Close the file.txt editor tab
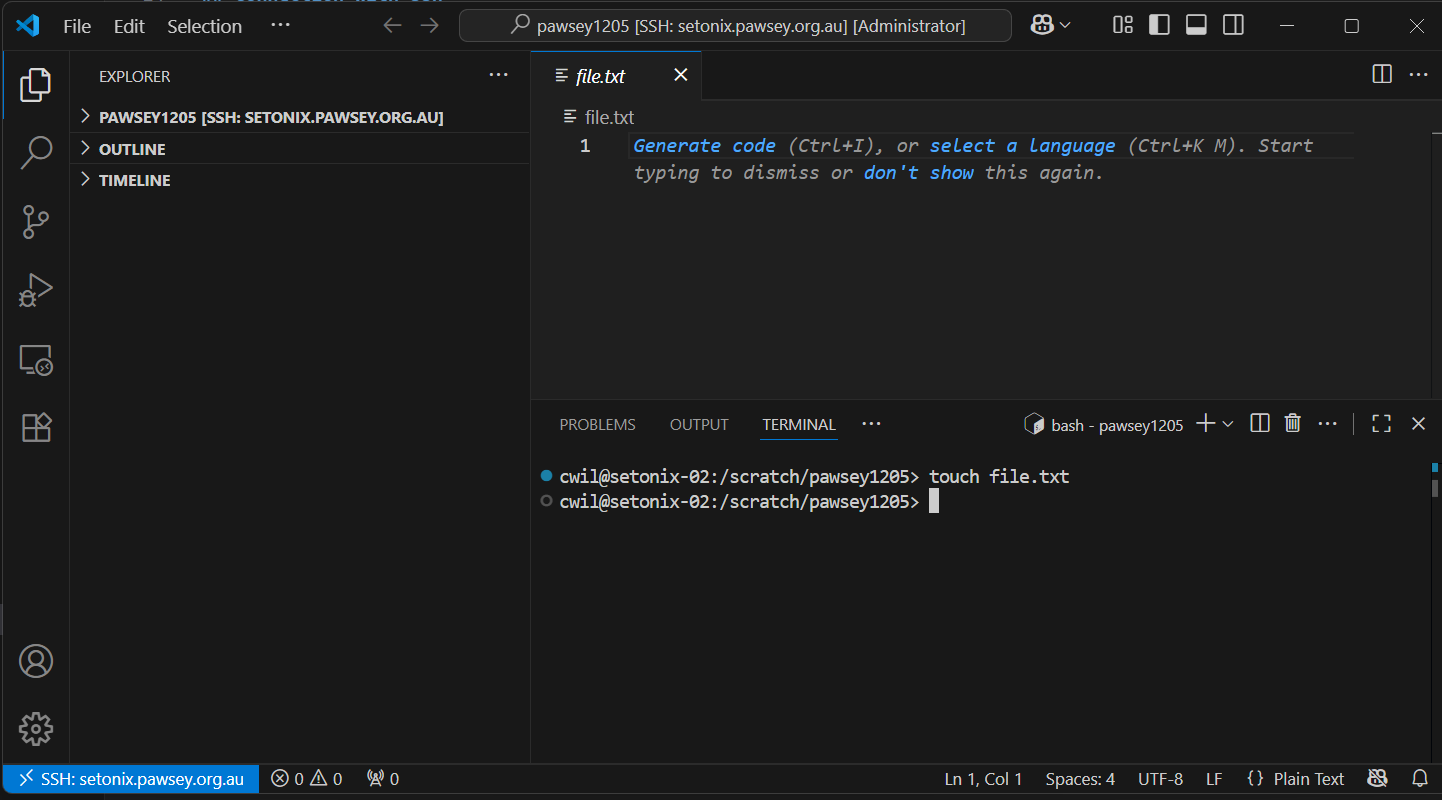Viewport: 1442px width, 800px height. click(x=681, y=76)
